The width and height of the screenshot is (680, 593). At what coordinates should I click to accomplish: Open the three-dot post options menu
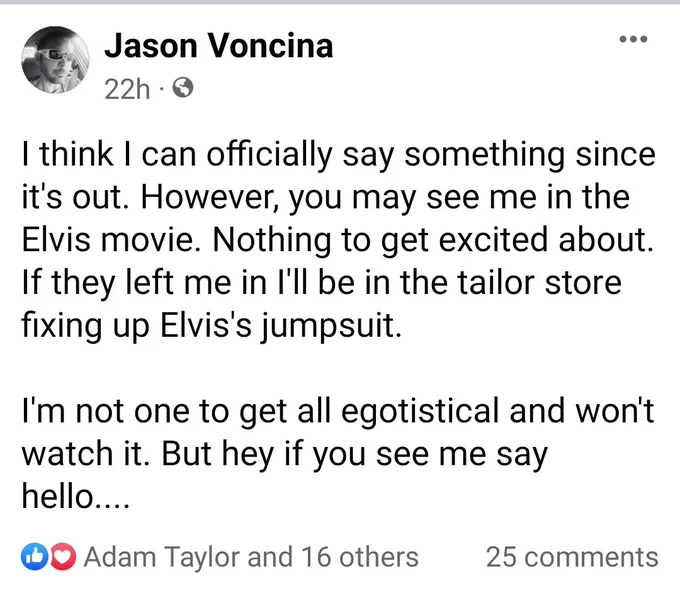pyautogui.click(x=633, y=39)
